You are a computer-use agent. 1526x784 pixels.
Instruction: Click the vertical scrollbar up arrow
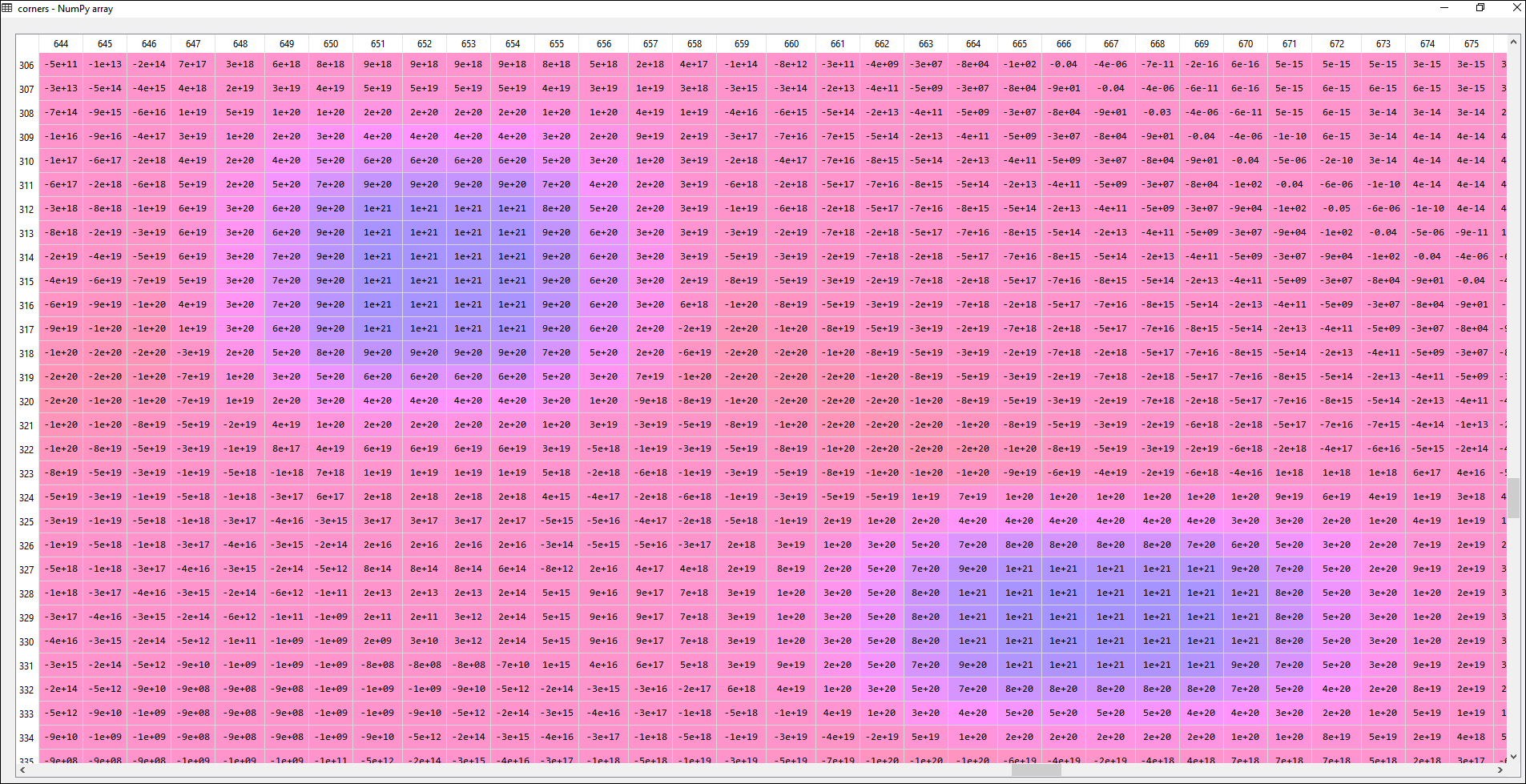tap(1513, 42)
